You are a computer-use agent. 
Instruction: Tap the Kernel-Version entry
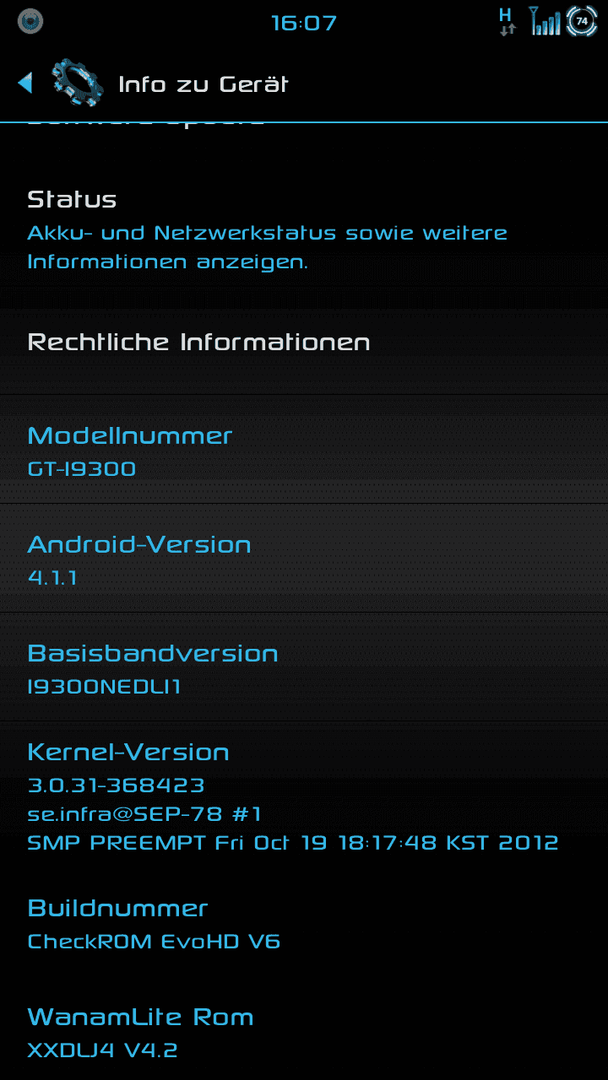point(304,798)
